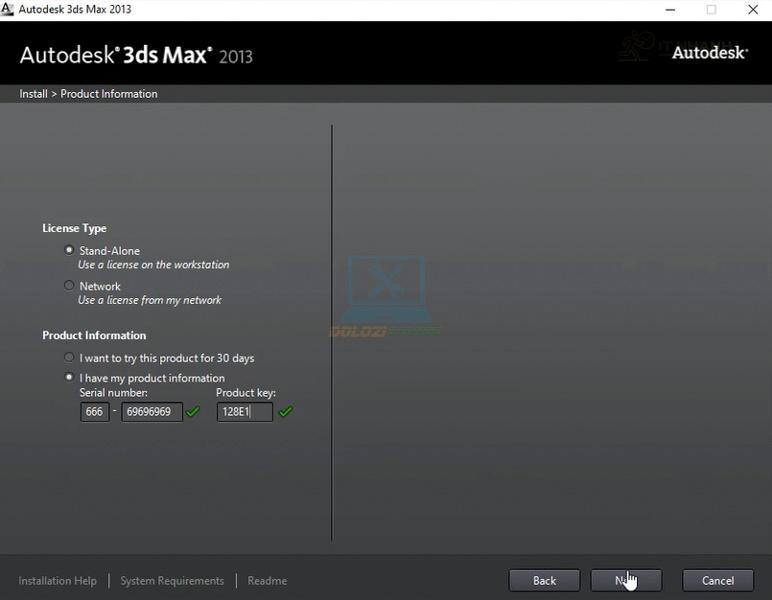Click the serial number field 69696969

[152, 411]
